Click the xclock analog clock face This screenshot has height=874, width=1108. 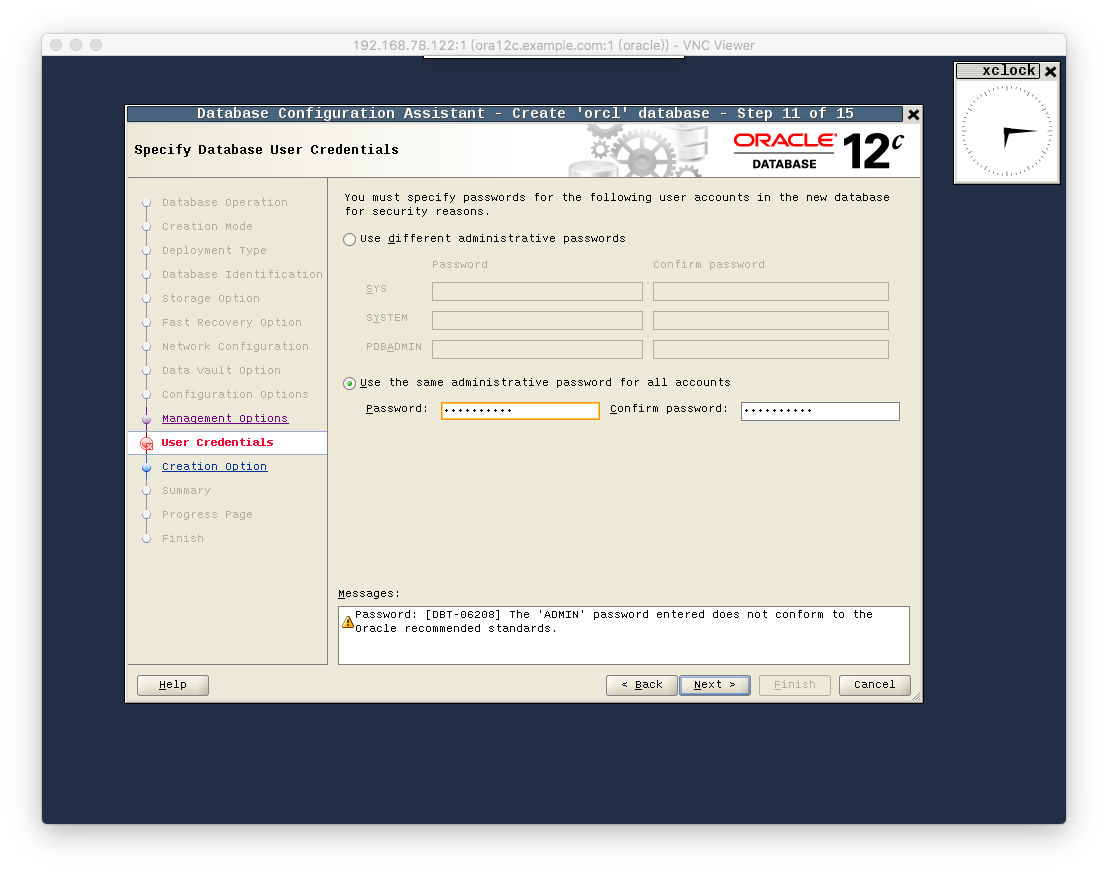[1006, 131]
